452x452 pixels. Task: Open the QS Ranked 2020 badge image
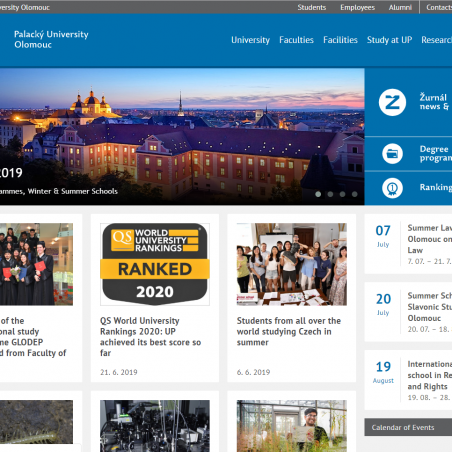coord(155,264)
